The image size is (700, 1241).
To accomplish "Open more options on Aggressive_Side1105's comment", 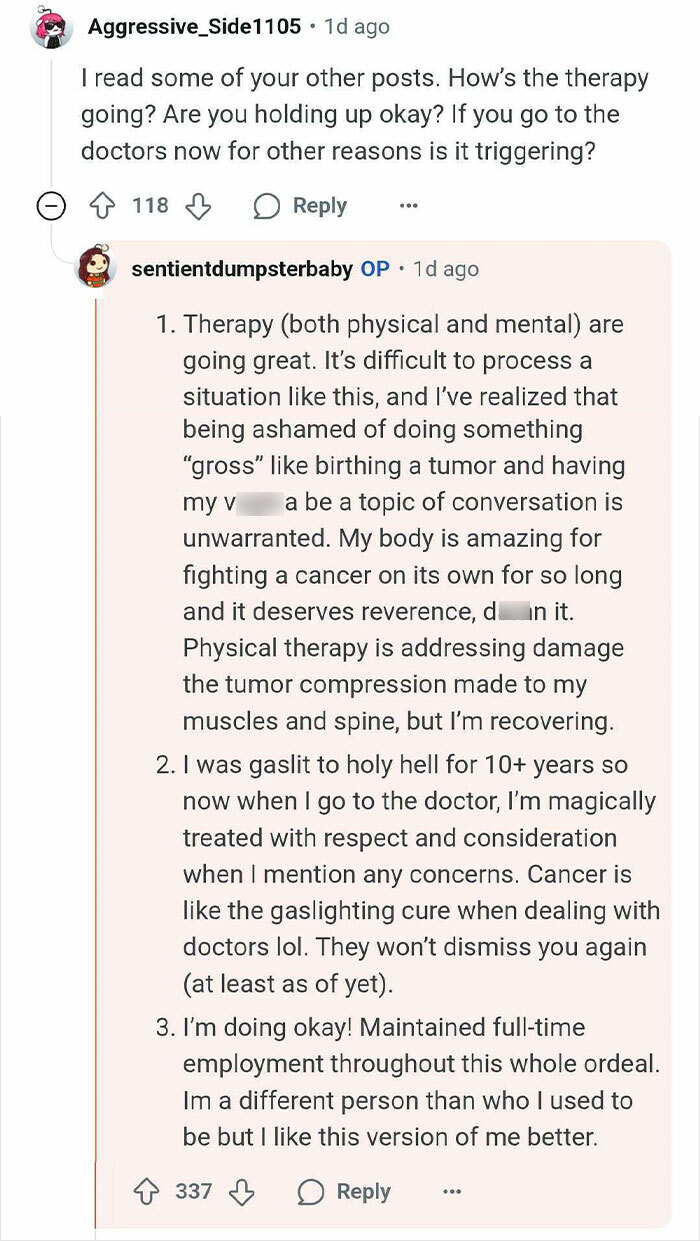I will coord(408,206).
